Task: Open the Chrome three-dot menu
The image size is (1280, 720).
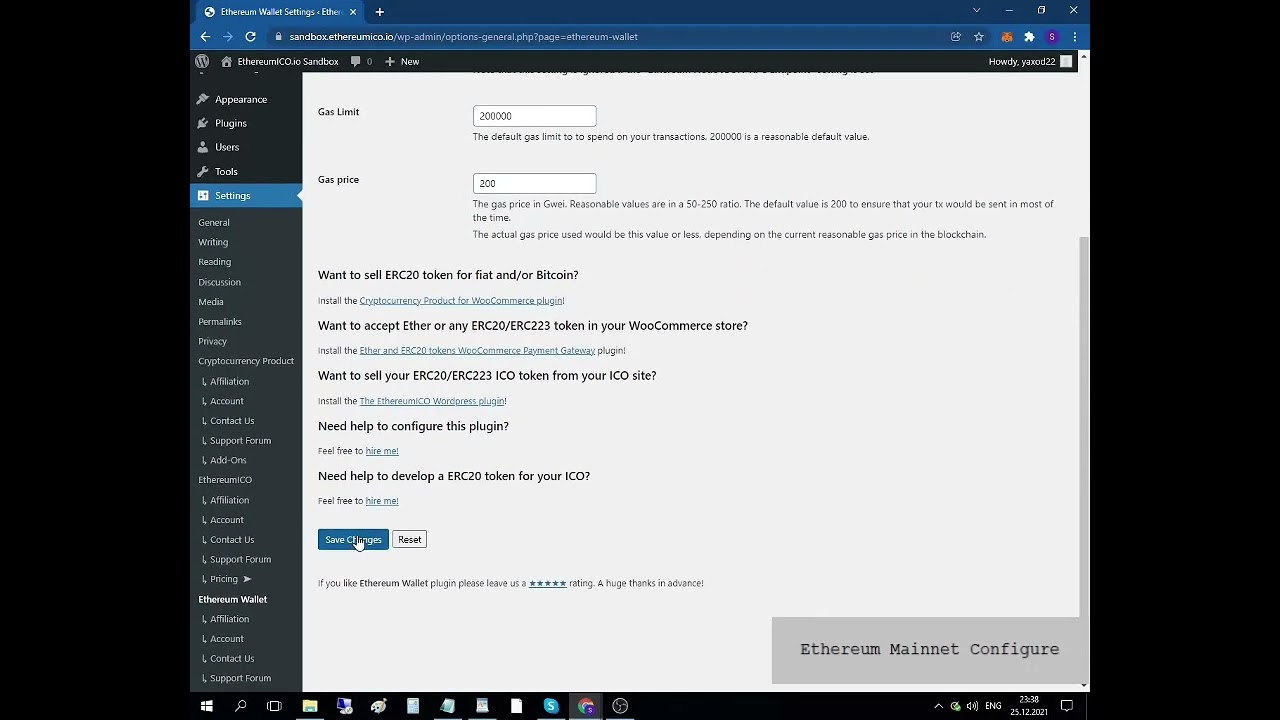Action: tap(1074, 37)
